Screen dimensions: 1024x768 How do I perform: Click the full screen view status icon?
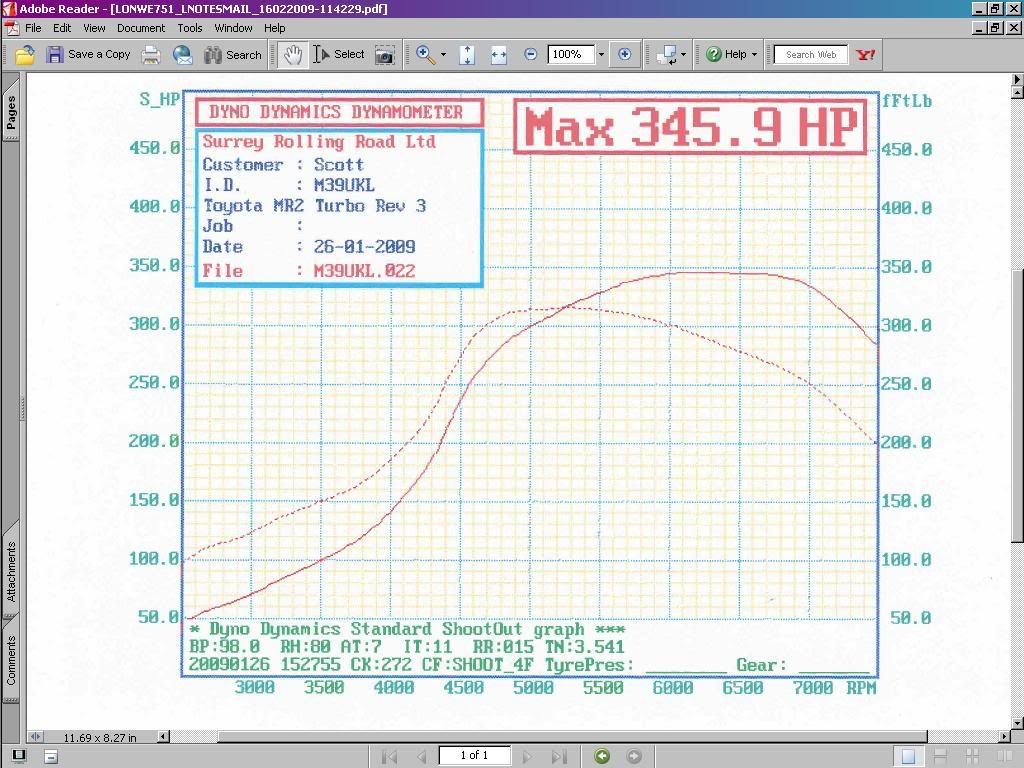(19, 756)
